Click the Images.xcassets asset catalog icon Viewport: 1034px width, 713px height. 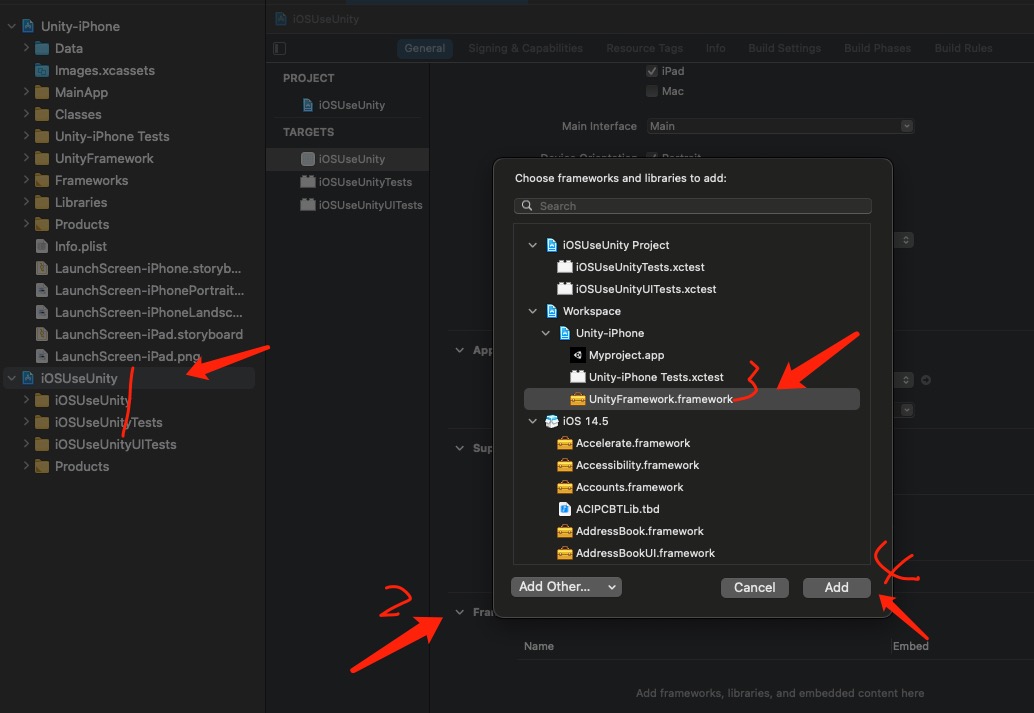tap(42, 71)
